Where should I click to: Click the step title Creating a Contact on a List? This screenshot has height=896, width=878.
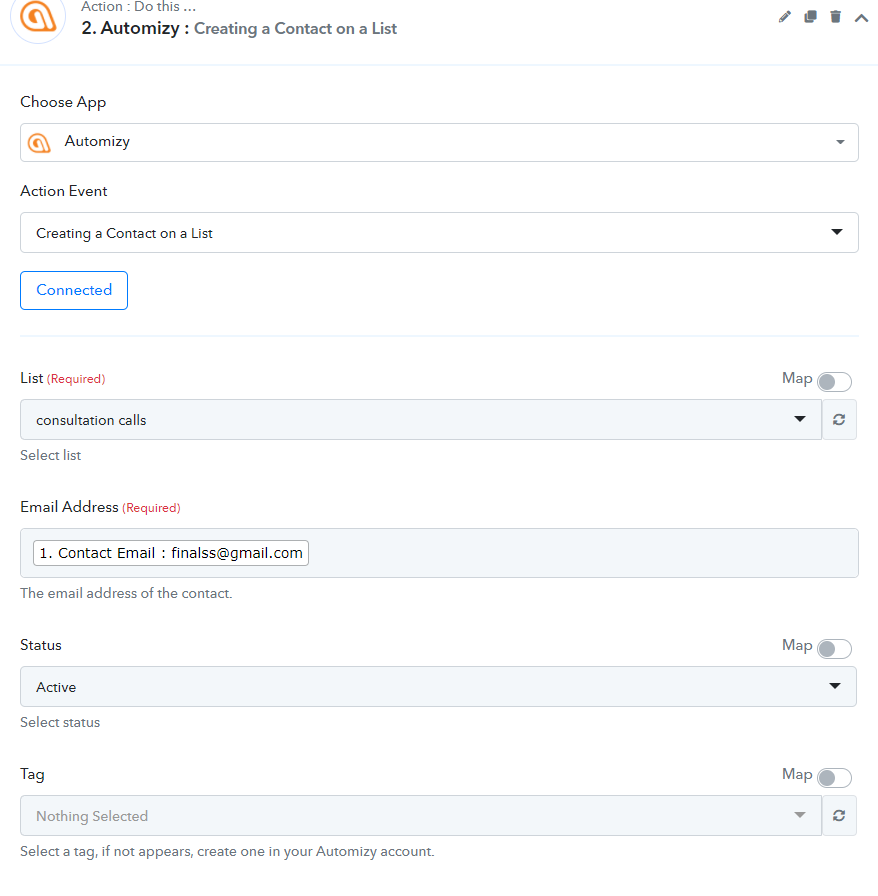click(295, 29)
